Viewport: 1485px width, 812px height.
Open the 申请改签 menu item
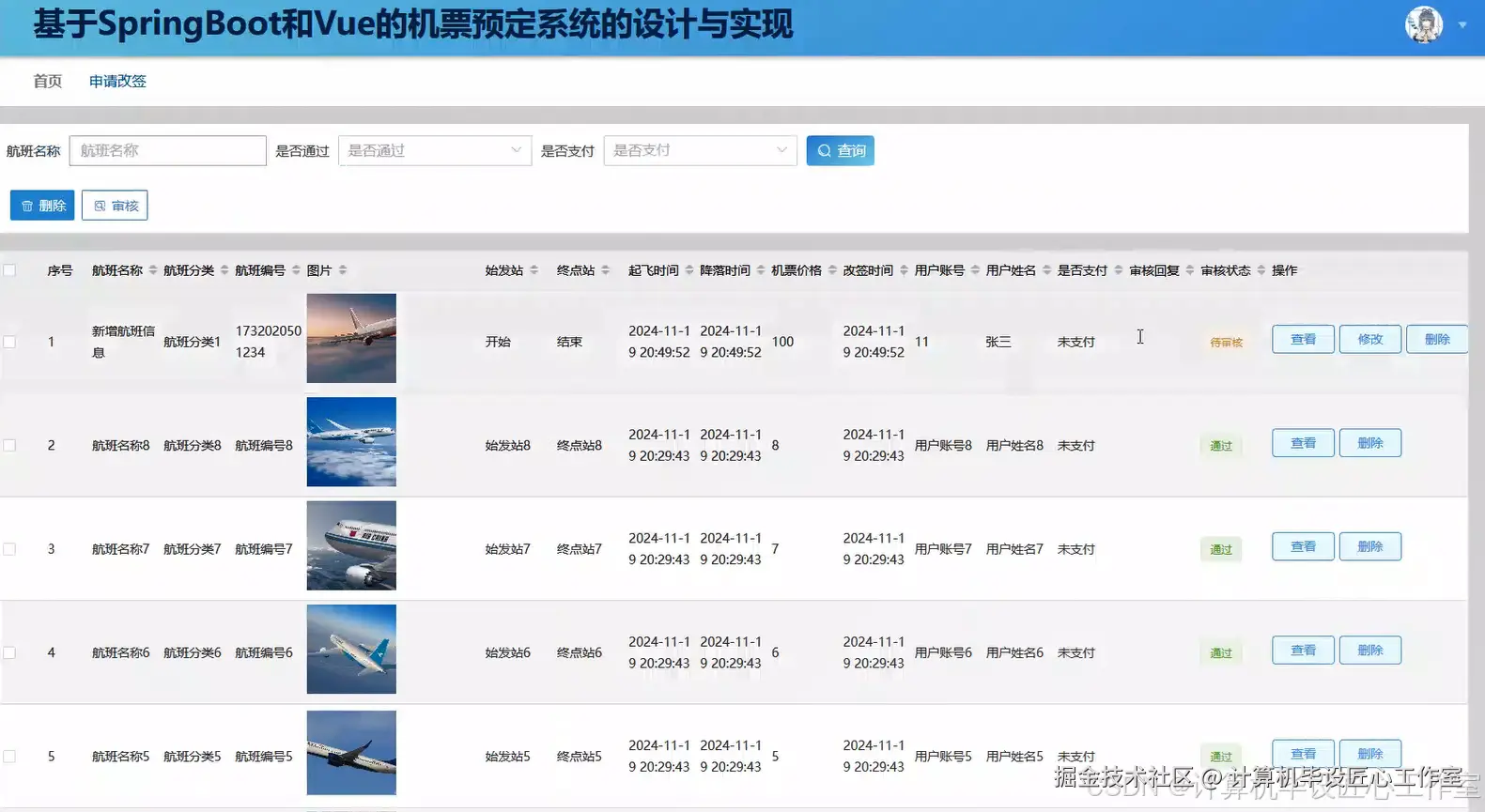point(117,81)
